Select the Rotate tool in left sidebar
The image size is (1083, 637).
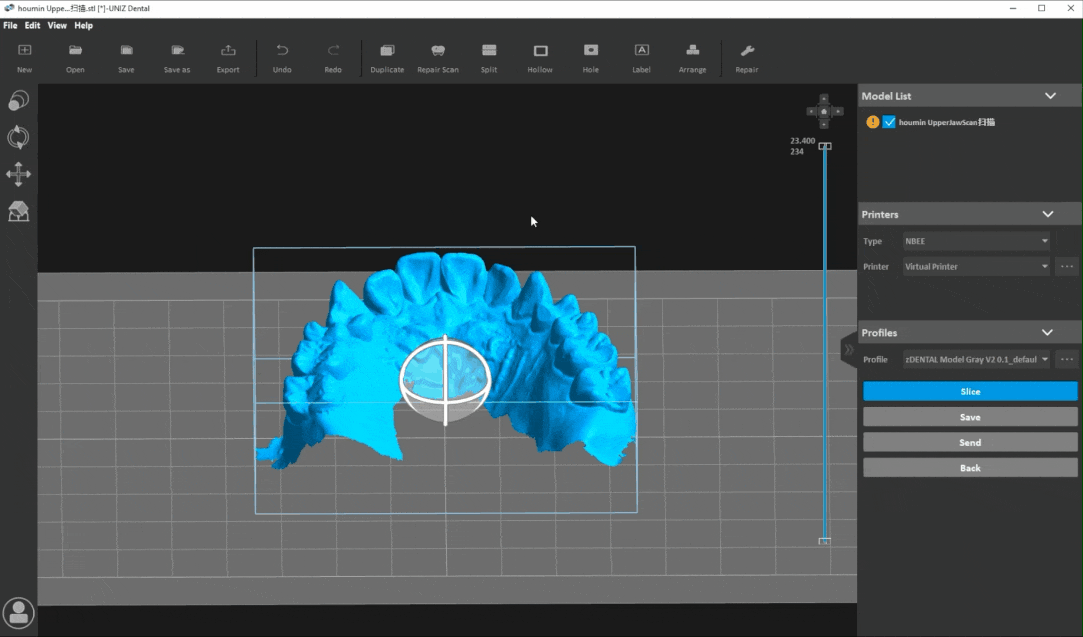18,137
